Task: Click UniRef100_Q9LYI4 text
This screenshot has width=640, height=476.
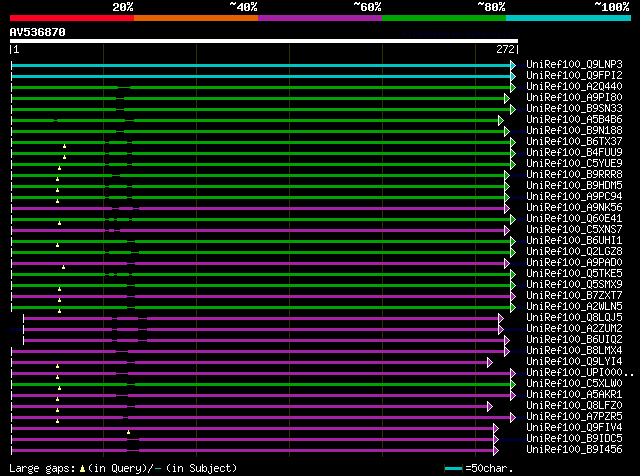Action: tap(574, 362)
